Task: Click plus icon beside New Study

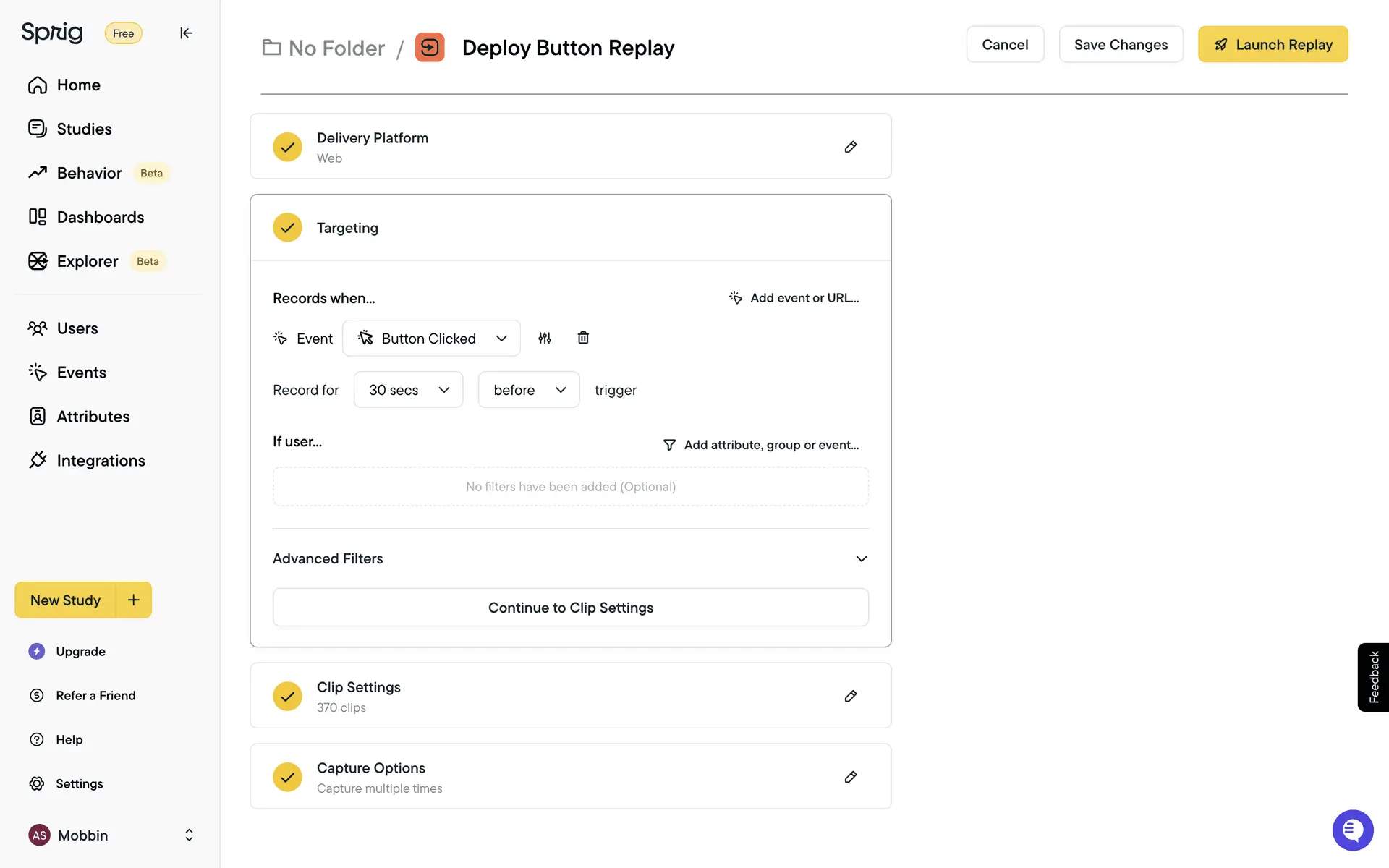Action: [x=134, y=600]
